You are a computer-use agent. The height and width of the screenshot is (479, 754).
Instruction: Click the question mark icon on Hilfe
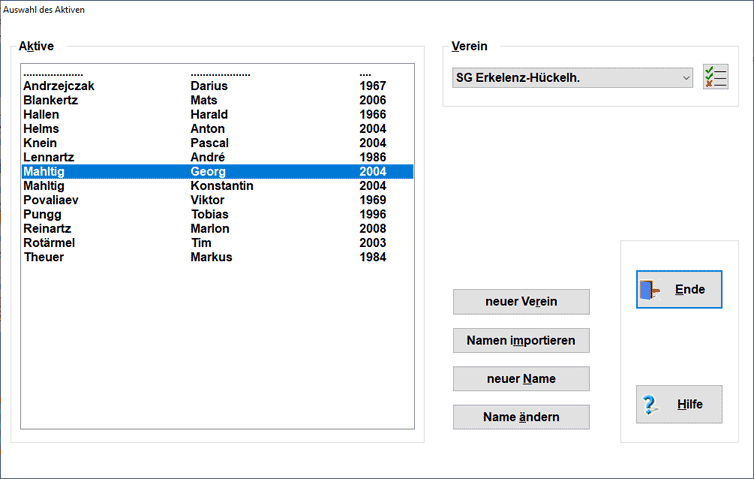click(651, 405)
